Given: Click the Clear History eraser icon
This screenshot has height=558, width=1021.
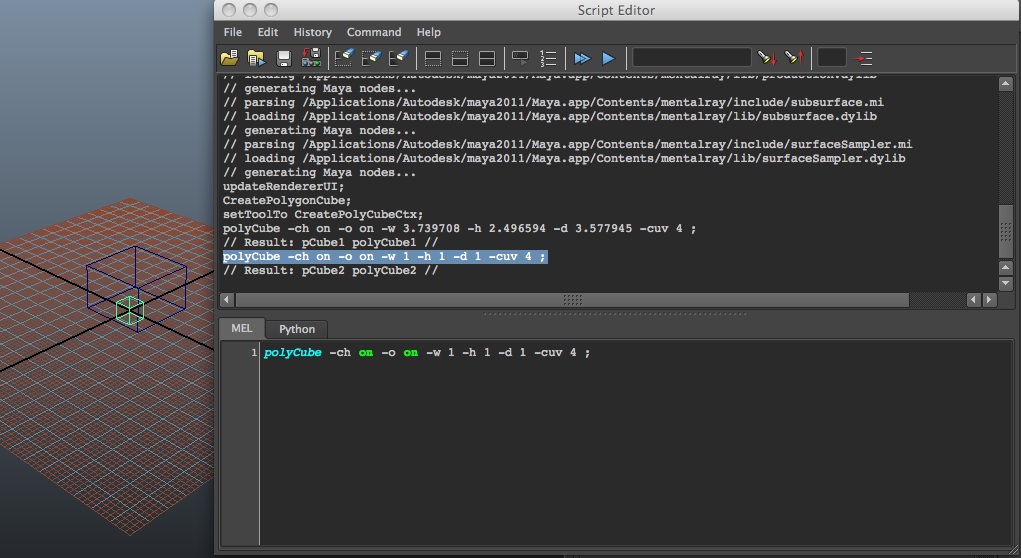Looking at the screenshot, I should point(345,58).
